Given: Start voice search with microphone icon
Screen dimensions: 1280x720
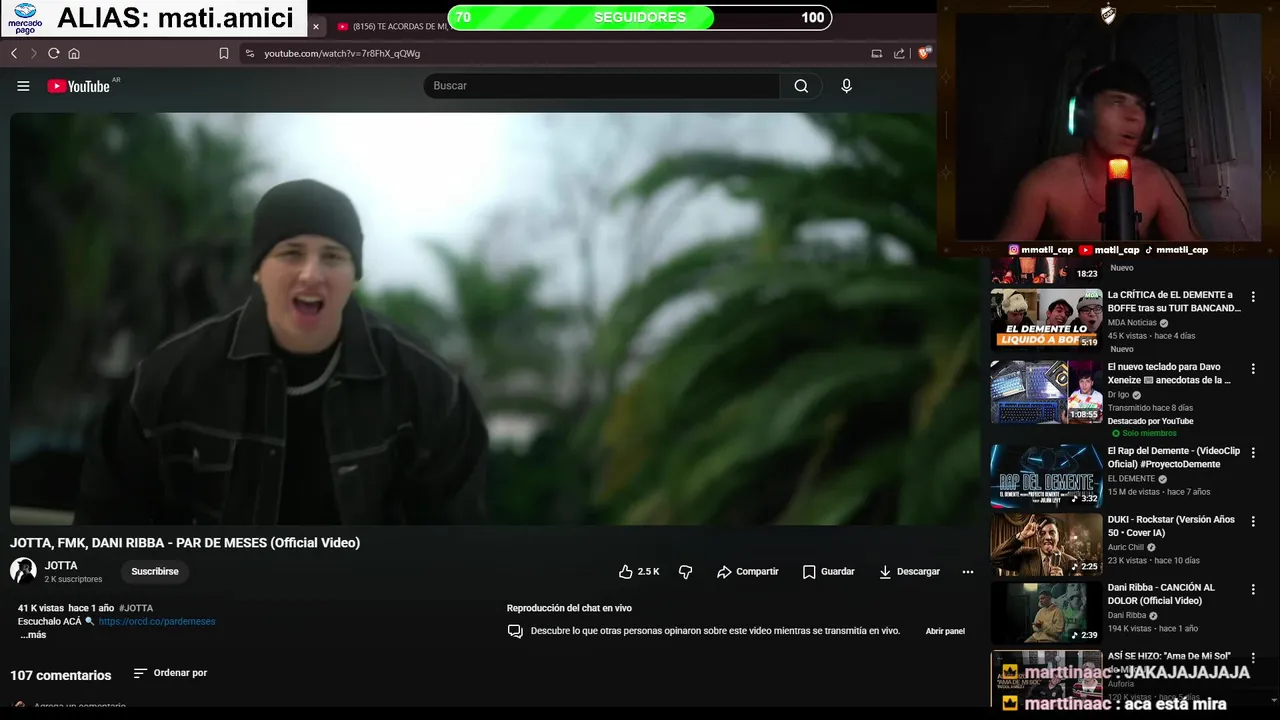Looking at the screenshot, I should pyautogui.click(x=846, y=86).
